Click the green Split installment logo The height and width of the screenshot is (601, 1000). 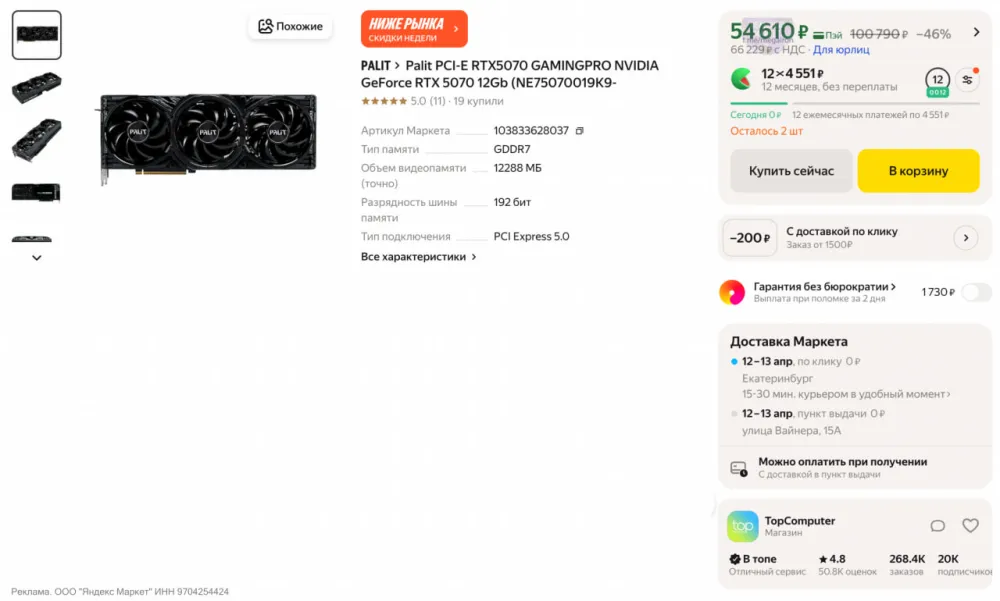742,79
